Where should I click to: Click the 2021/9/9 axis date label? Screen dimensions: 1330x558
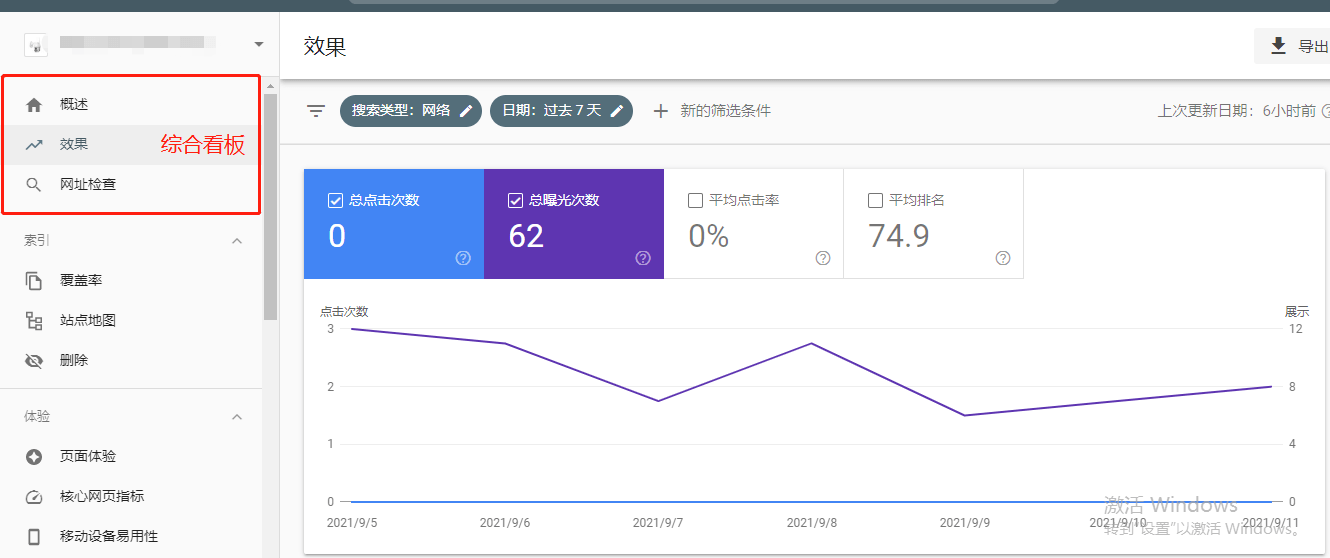pos(965,523)
